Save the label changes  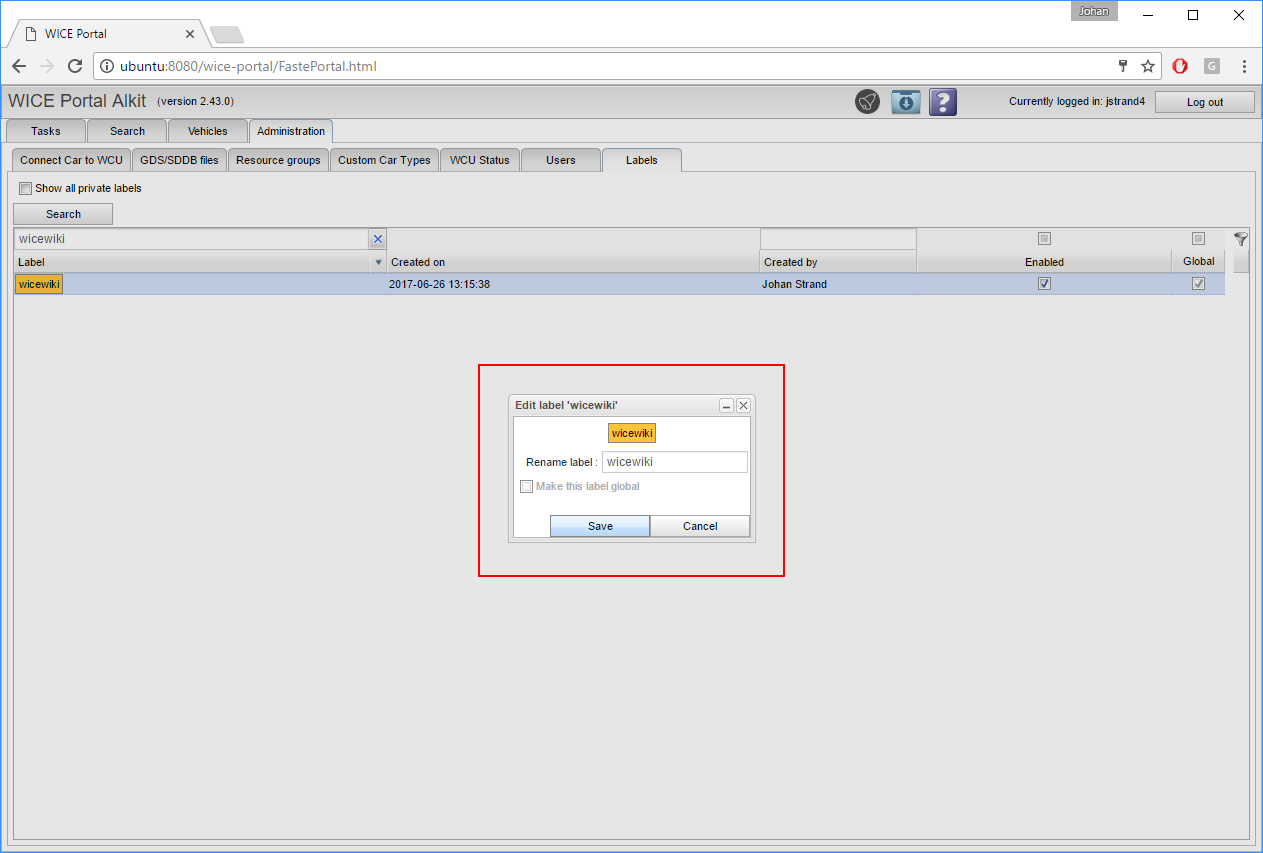coord(600,526)
